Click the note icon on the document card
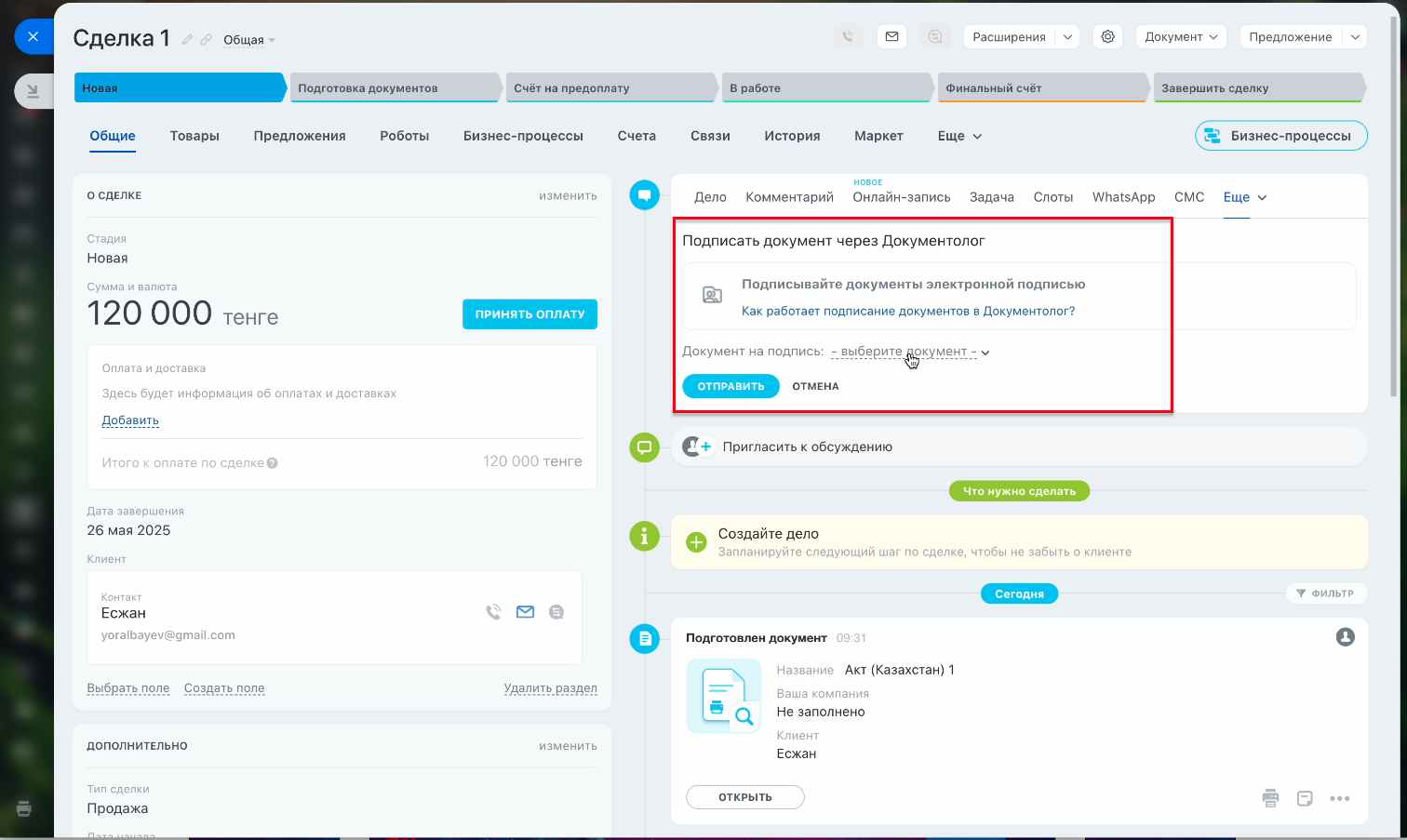1407x840 pixels. [x=1305, y=798]
